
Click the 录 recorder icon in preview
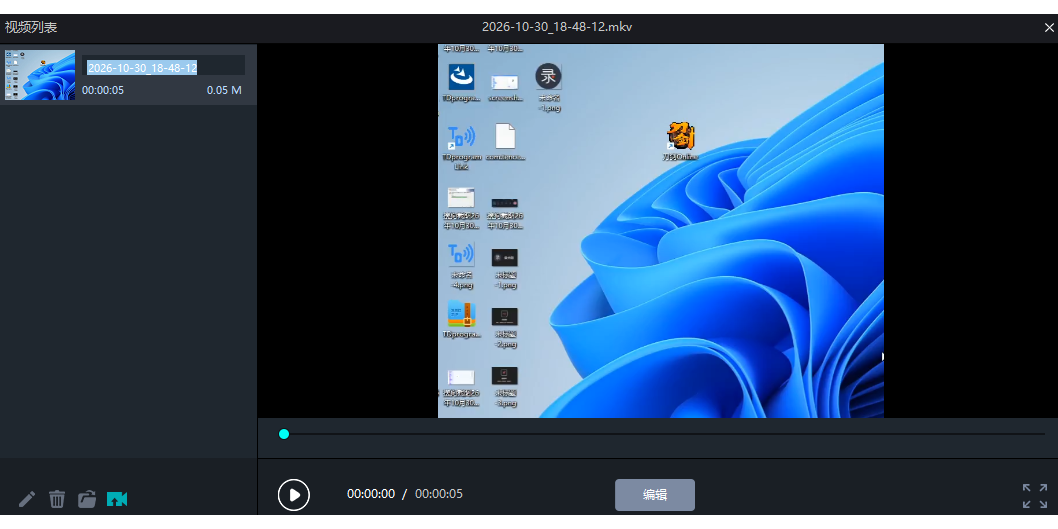click(x=549, y=76)
